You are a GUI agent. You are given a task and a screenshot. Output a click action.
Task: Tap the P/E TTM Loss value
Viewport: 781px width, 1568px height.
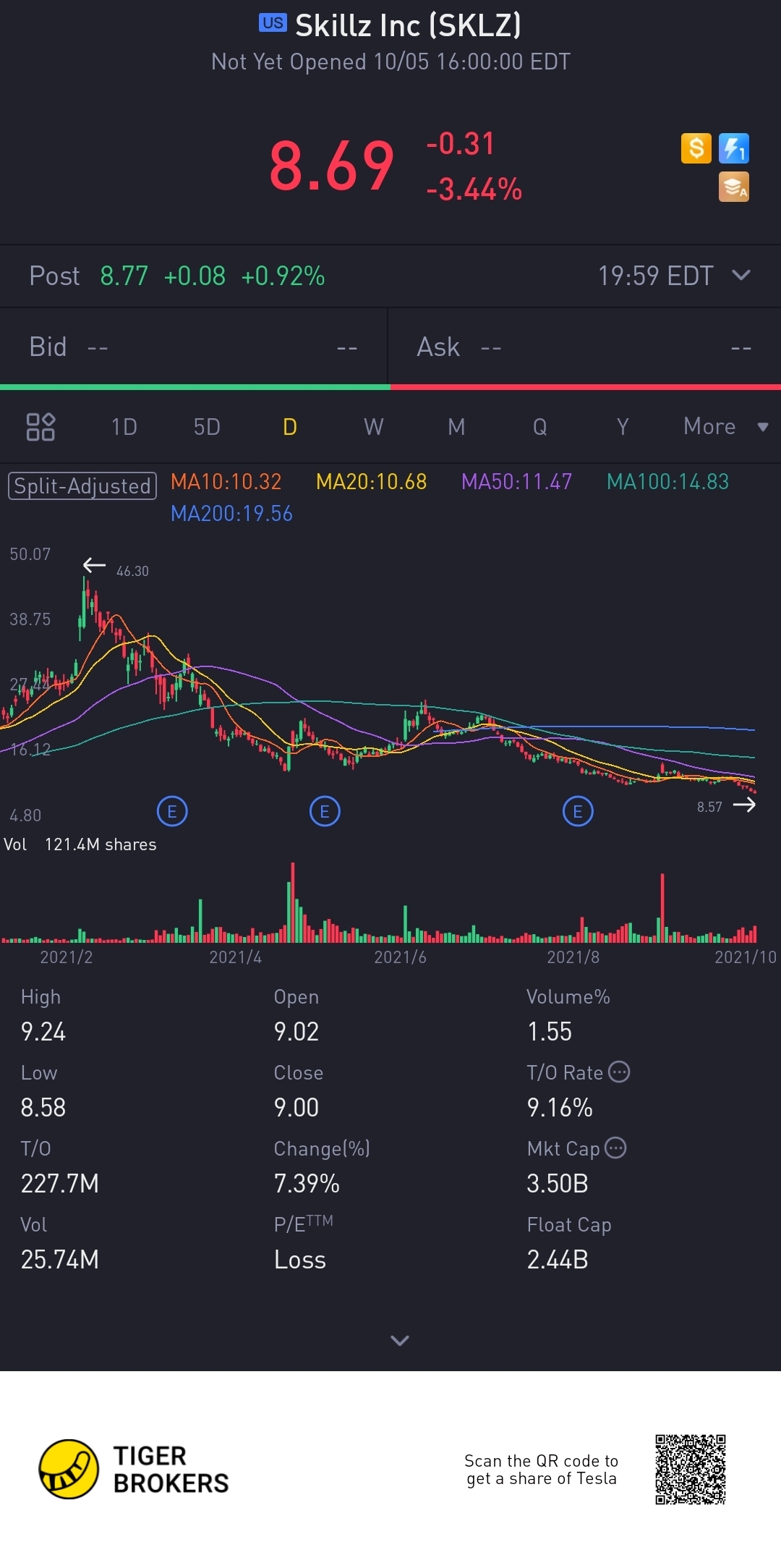[300, 1259]
